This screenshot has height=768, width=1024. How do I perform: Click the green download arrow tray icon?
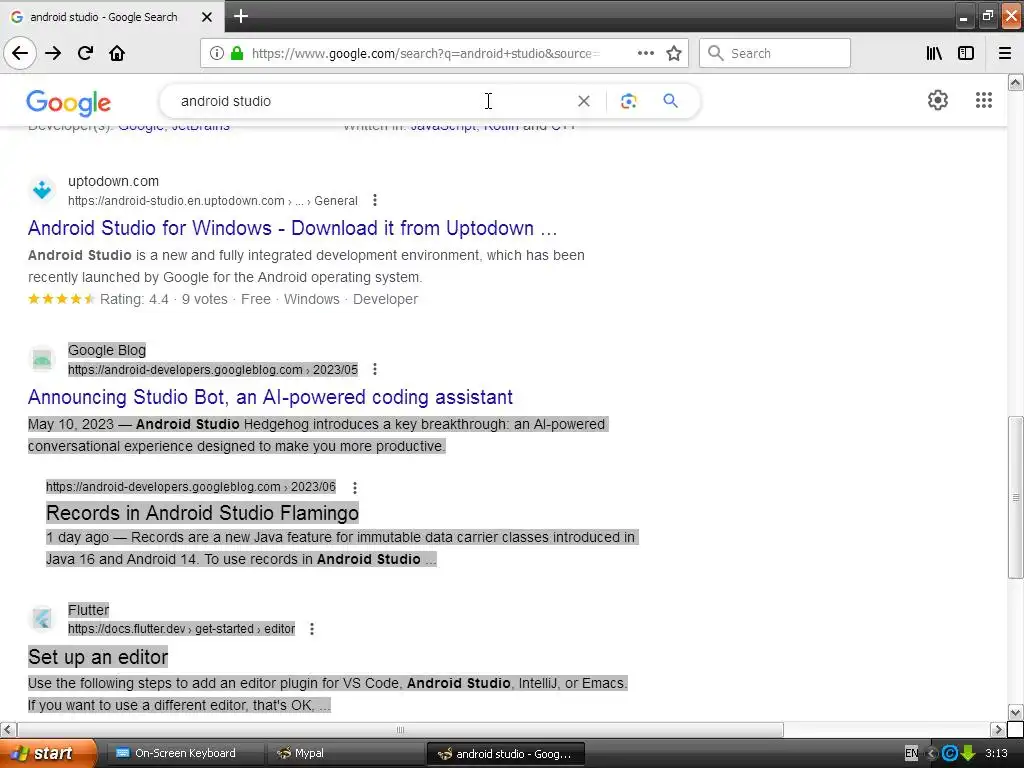tap(968, 754)
